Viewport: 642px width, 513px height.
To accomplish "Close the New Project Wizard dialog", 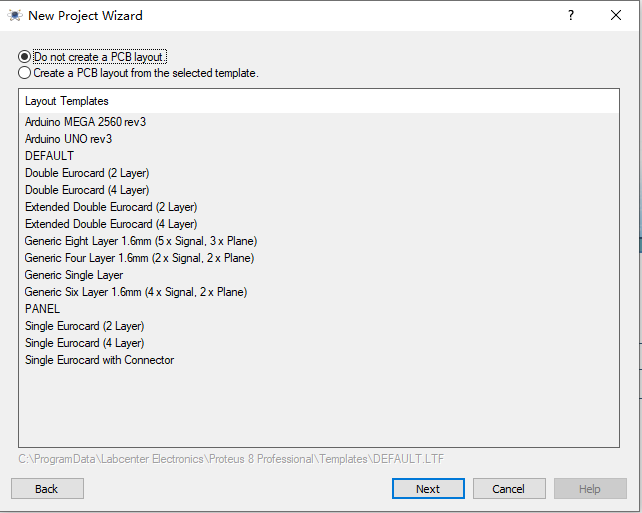I will pyautogui.click(x=616, y=16).
